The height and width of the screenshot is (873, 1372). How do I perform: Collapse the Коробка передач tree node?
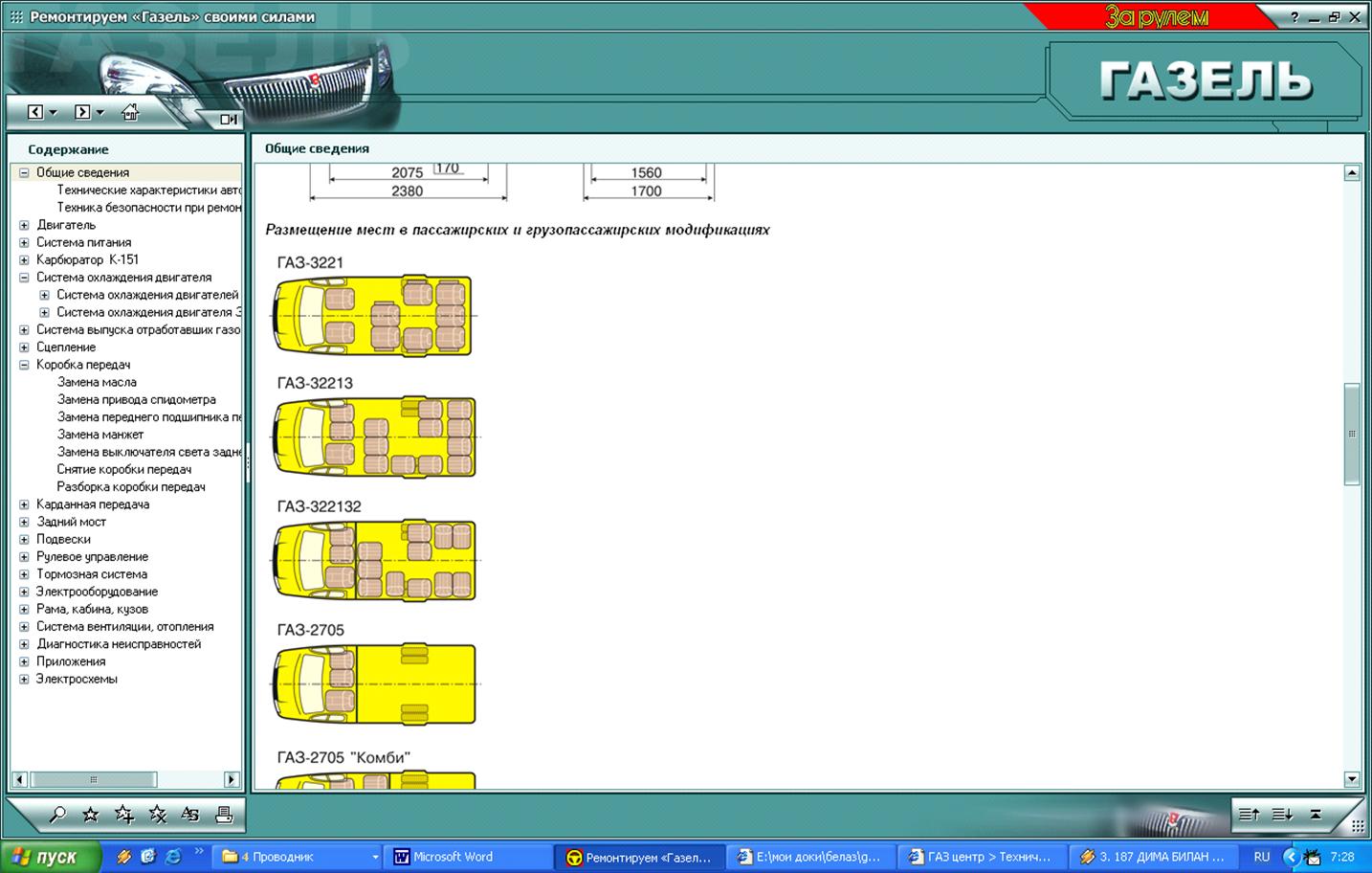pos(24,365)
